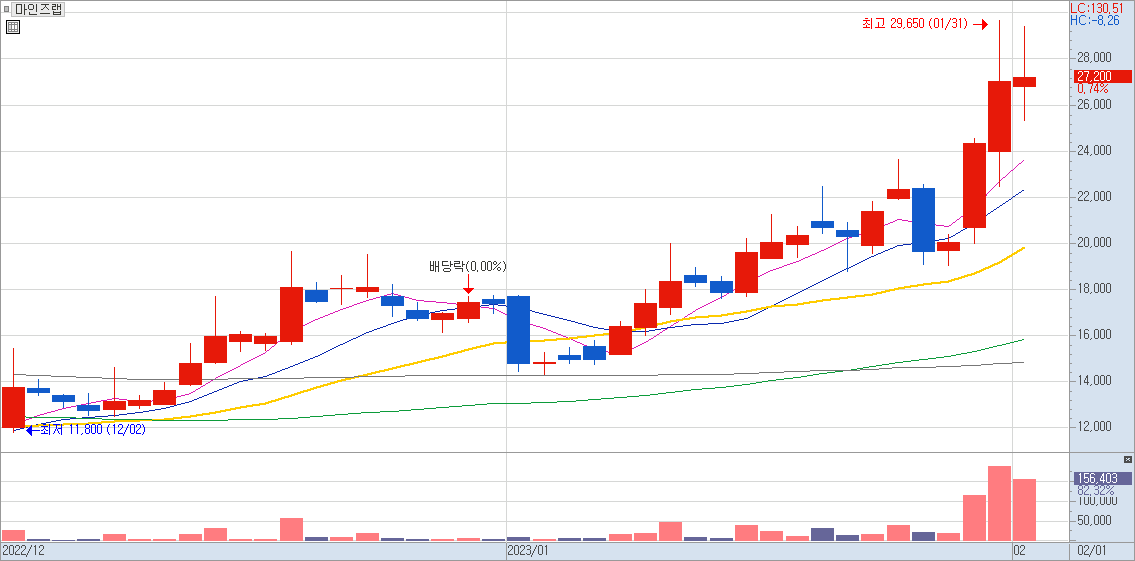Image resolution: width=1135 pixels, height=561 pixels.
Task: Click the small gray square beside 마인즈랩
Action: (7, 9)
